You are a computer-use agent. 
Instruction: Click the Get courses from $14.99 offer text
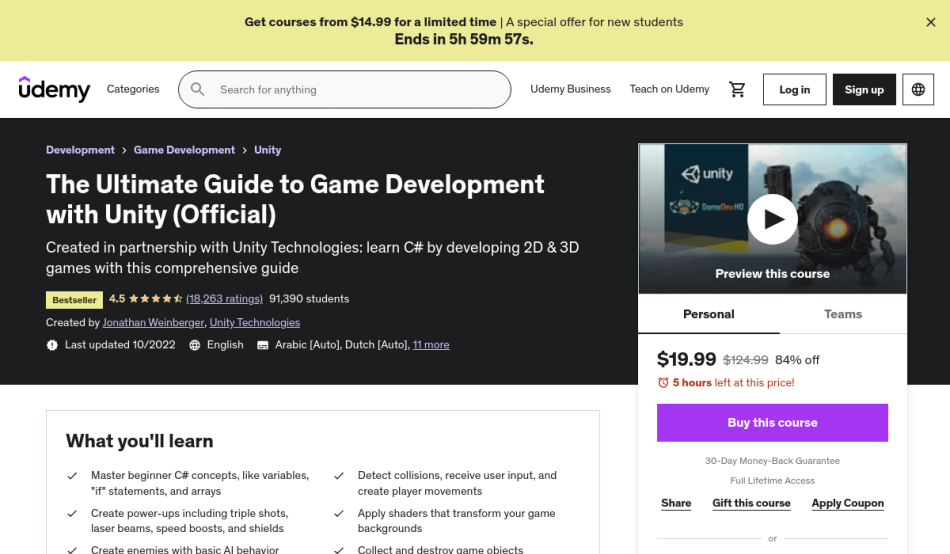click(370, 22)
